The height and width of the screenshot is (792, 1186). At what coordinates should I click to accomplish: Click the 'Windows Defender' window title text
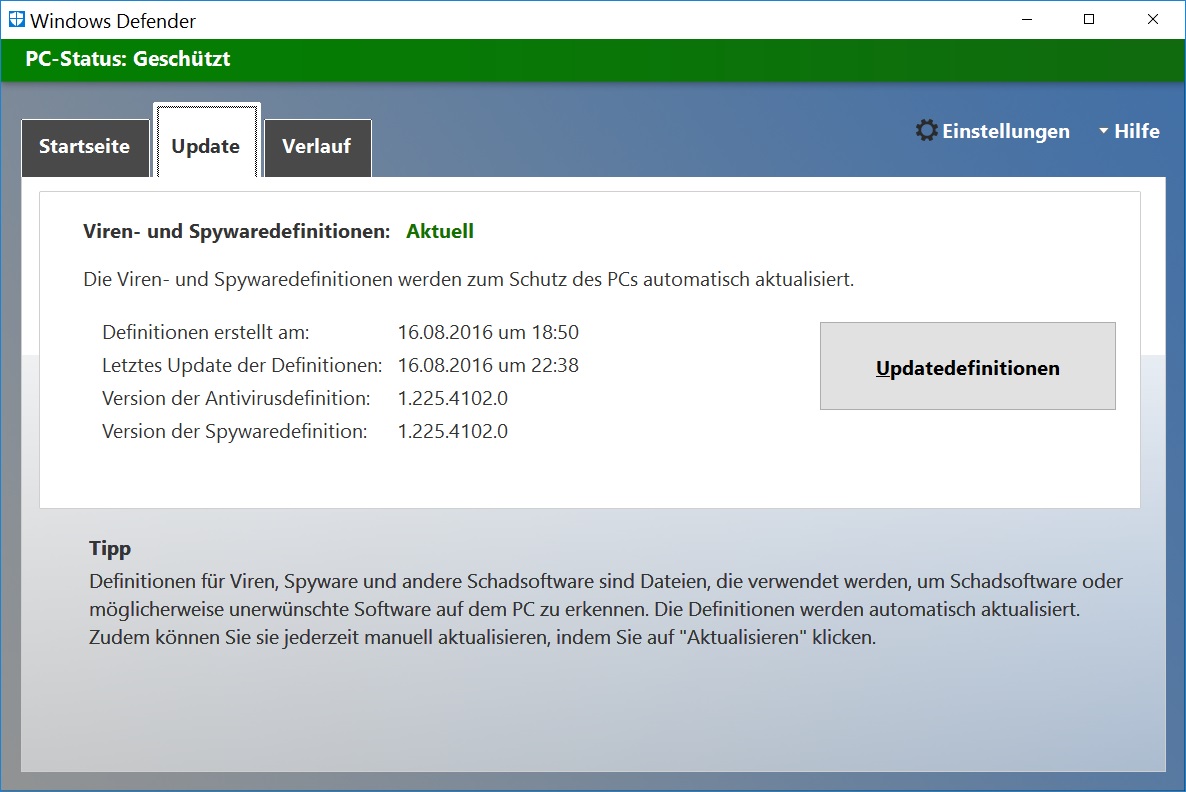pyautogui.click(x=113, y=20)
